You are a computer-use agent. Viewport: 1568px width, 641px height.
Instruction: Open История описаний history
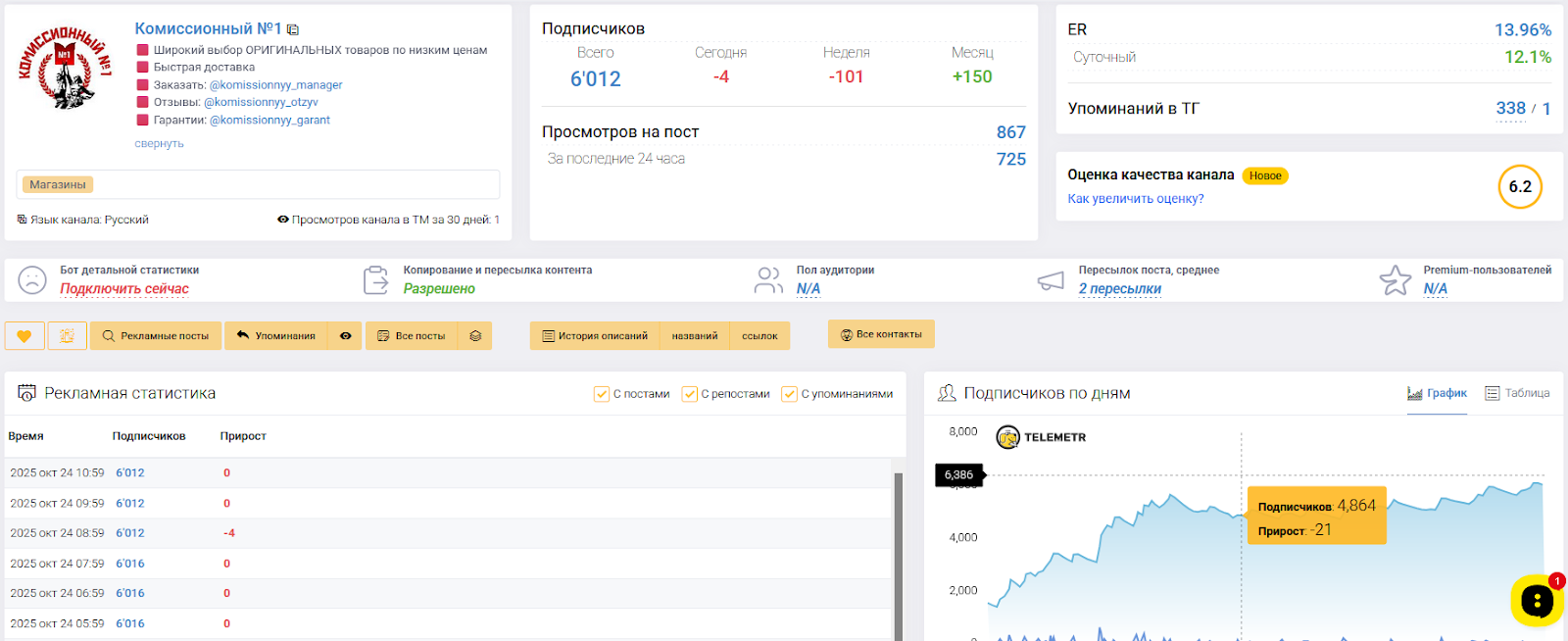click(x=595, y=336)
